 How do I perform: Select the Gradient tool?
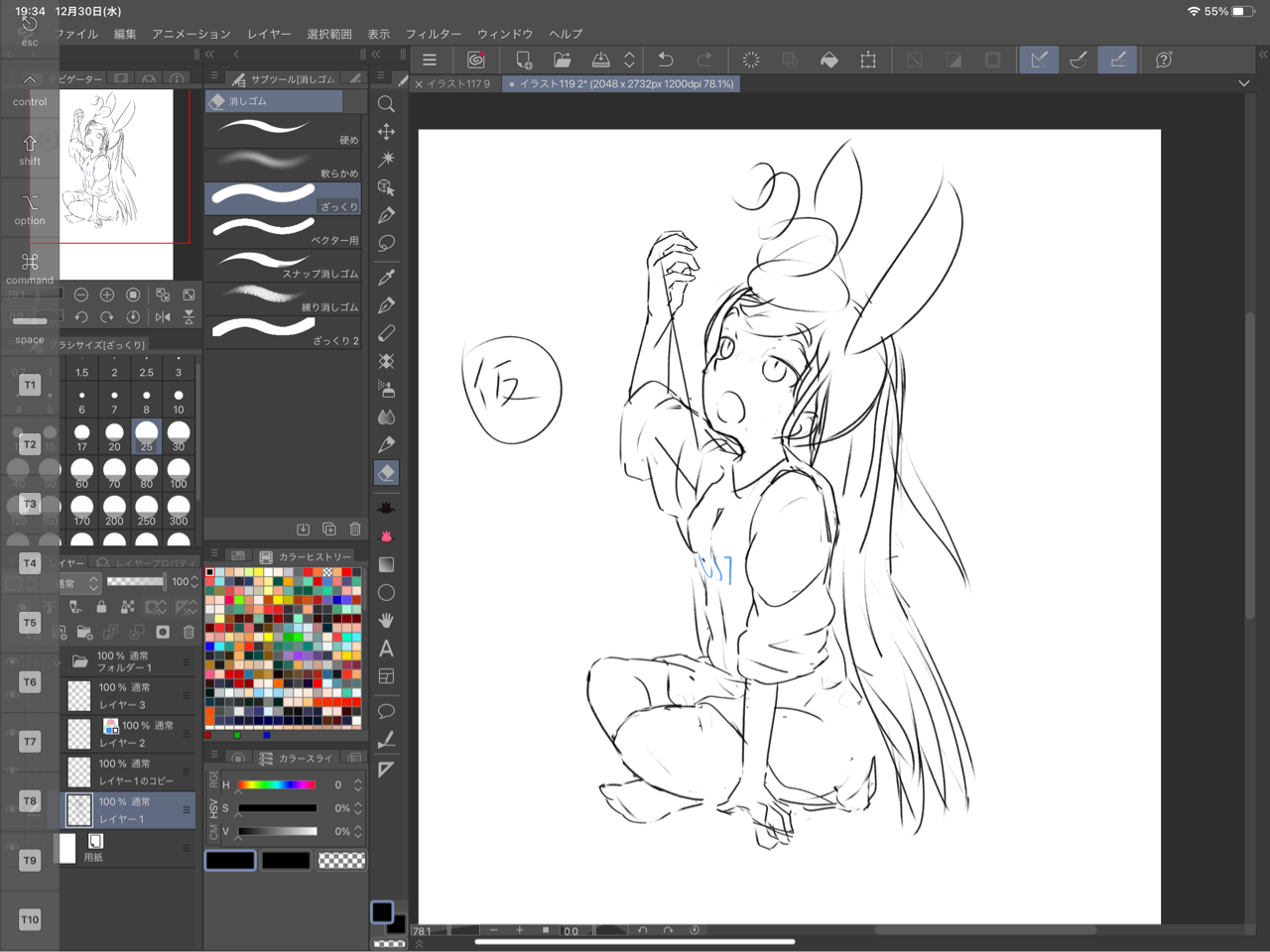coord(387,564)
